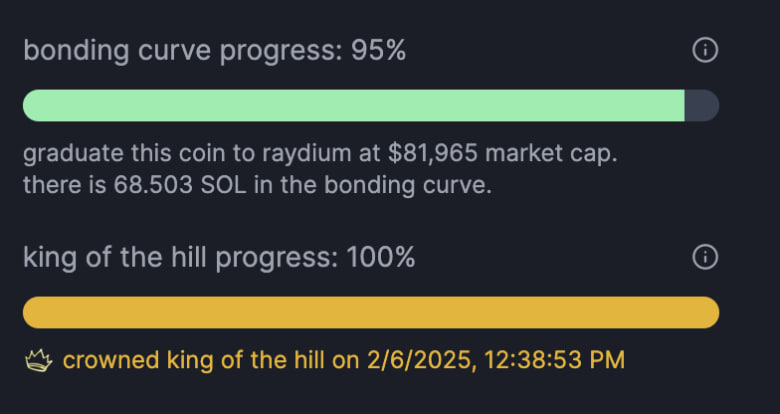The width and height of the screenshot is (780, 414).
Task: Click the 12:38:53 PM timestamp
Action: click(554, 360)
